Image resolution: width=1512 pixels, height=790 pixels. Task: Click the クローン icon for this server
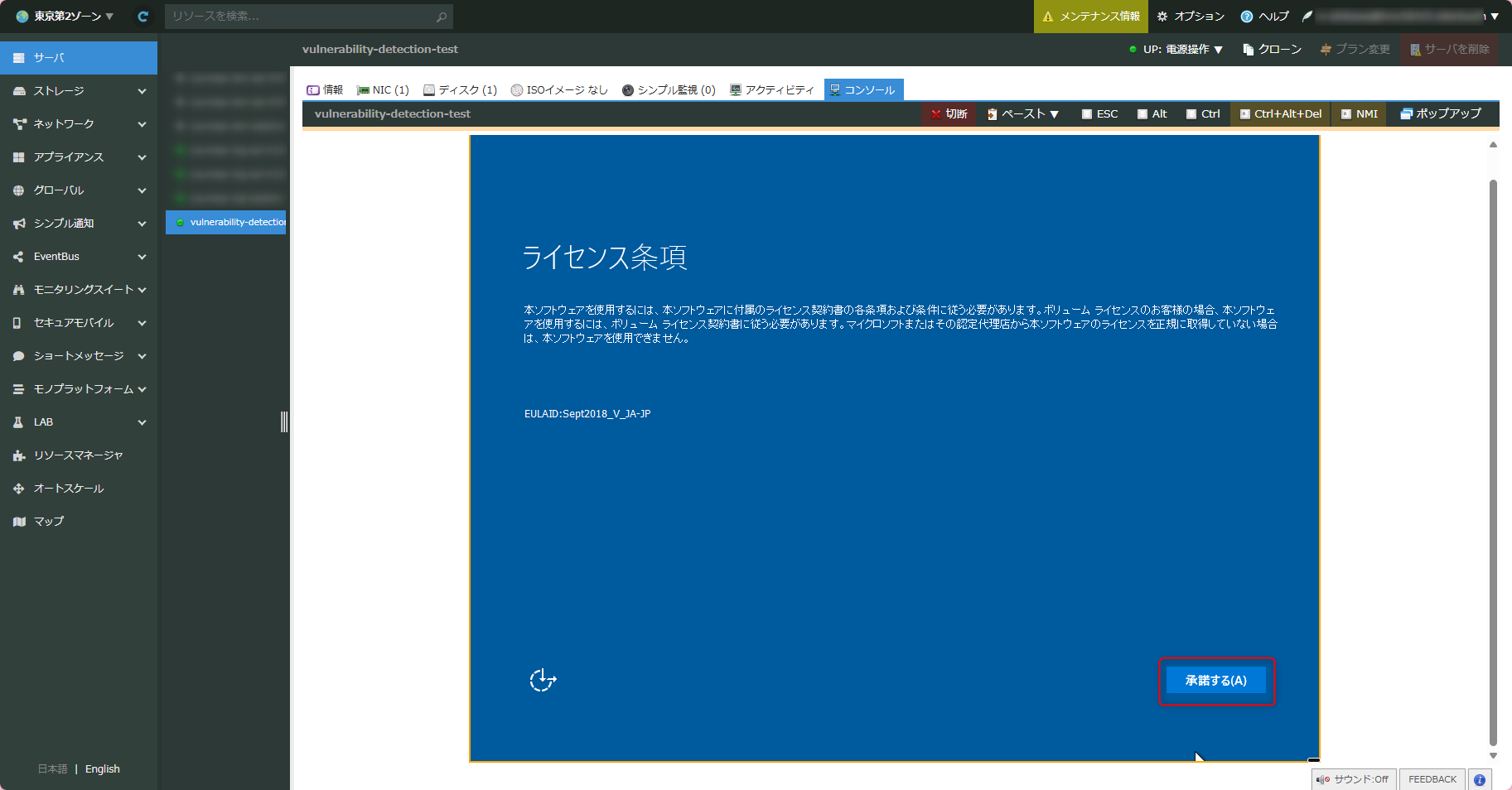(1269, 49)
